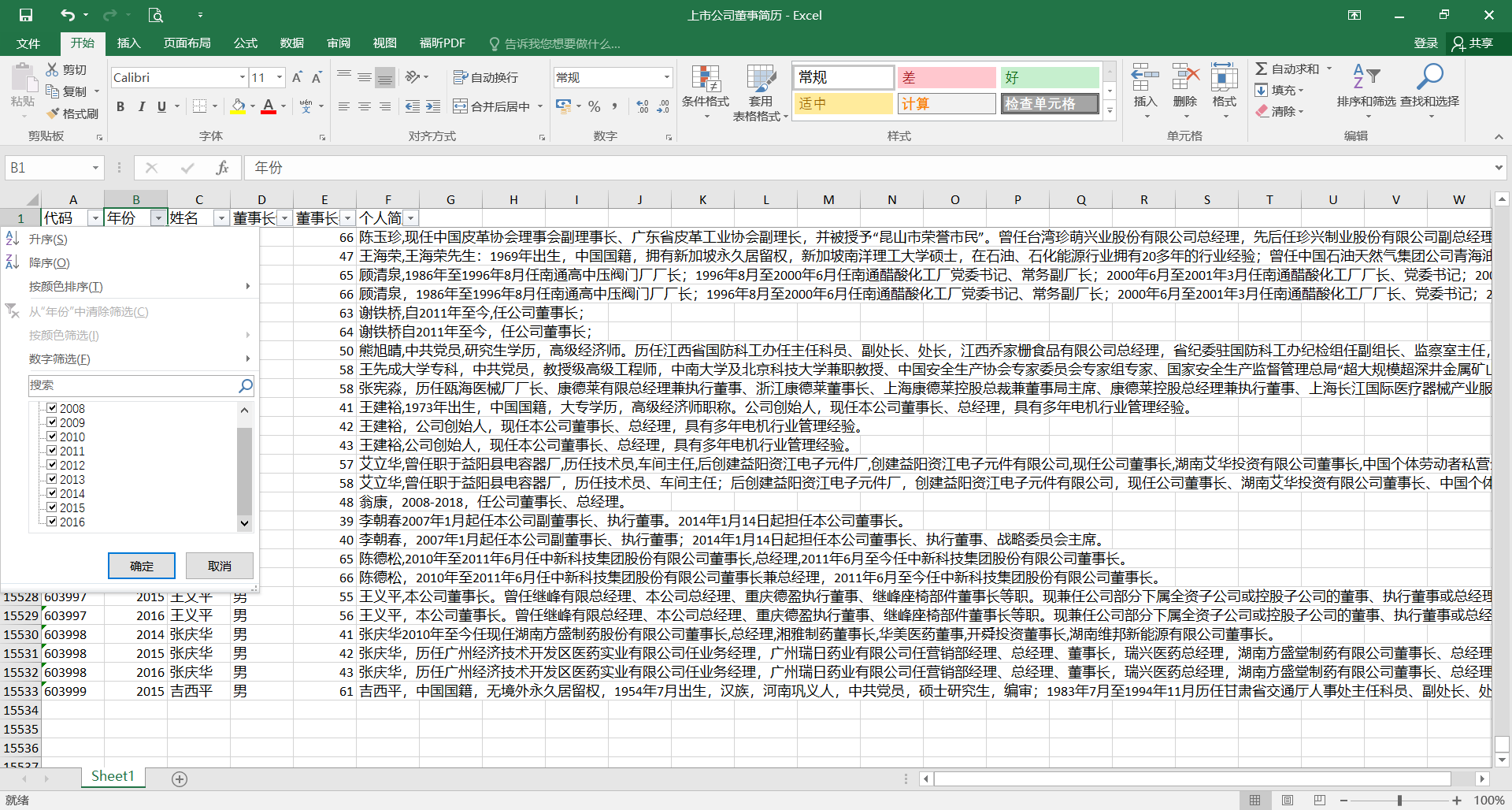The width and height of the screenshot is (1512, 810).
Task: Apply underline to the cell text
Action: 161,106
